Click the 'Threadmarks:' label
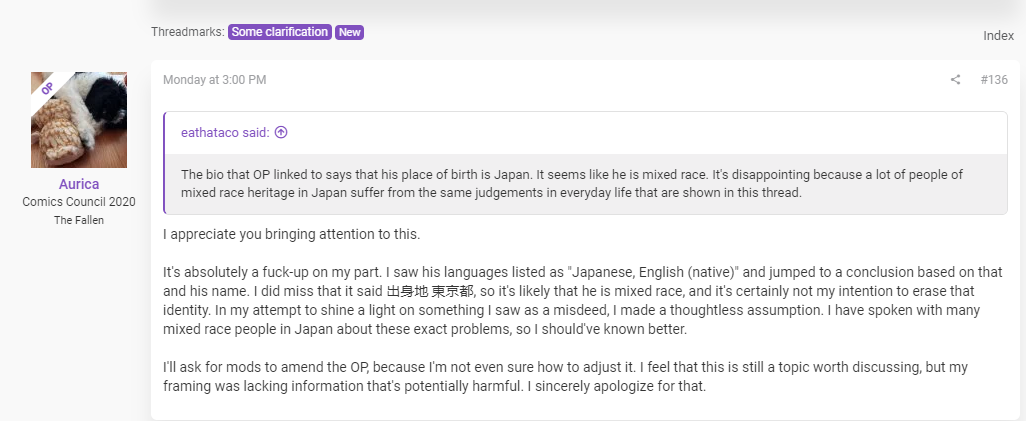This screenshot has width=1026, height=421. 188,32
